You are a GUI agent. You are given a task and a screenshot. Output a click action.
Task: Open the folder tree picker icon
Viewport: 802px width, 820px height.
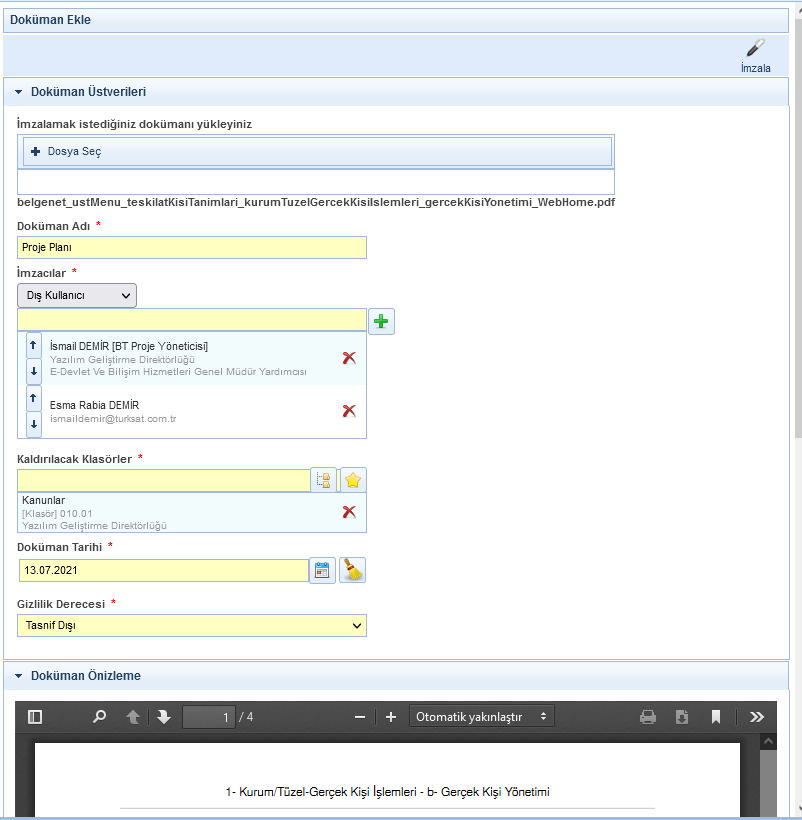tap(323, 481)
